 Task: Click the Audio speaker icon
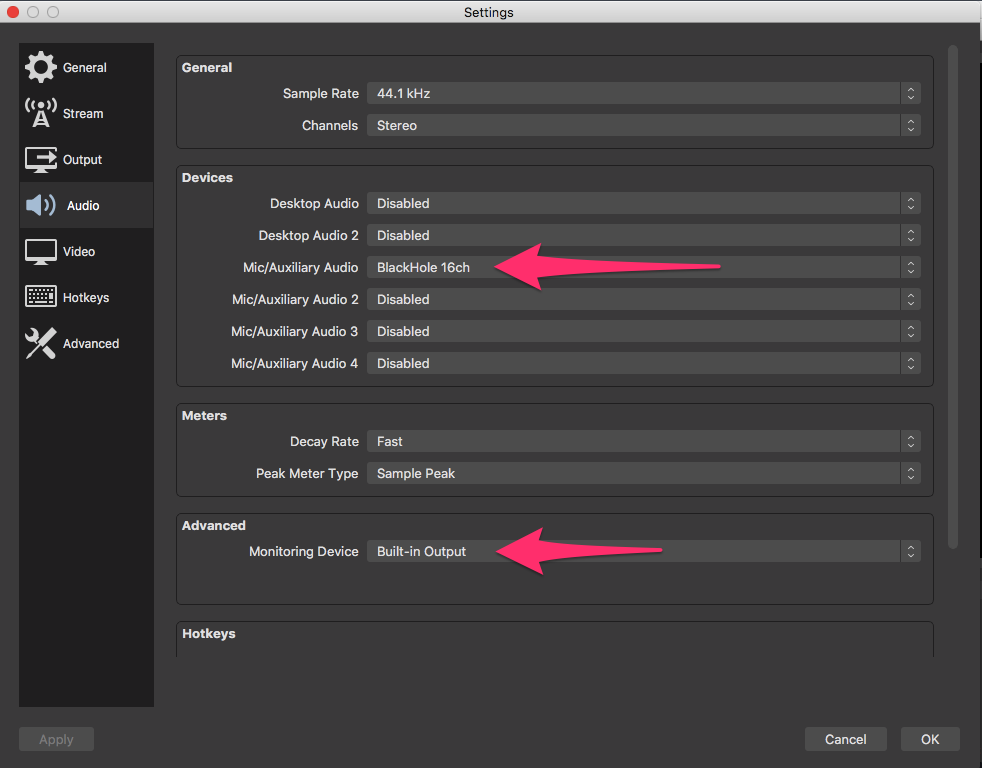point(41,205)
